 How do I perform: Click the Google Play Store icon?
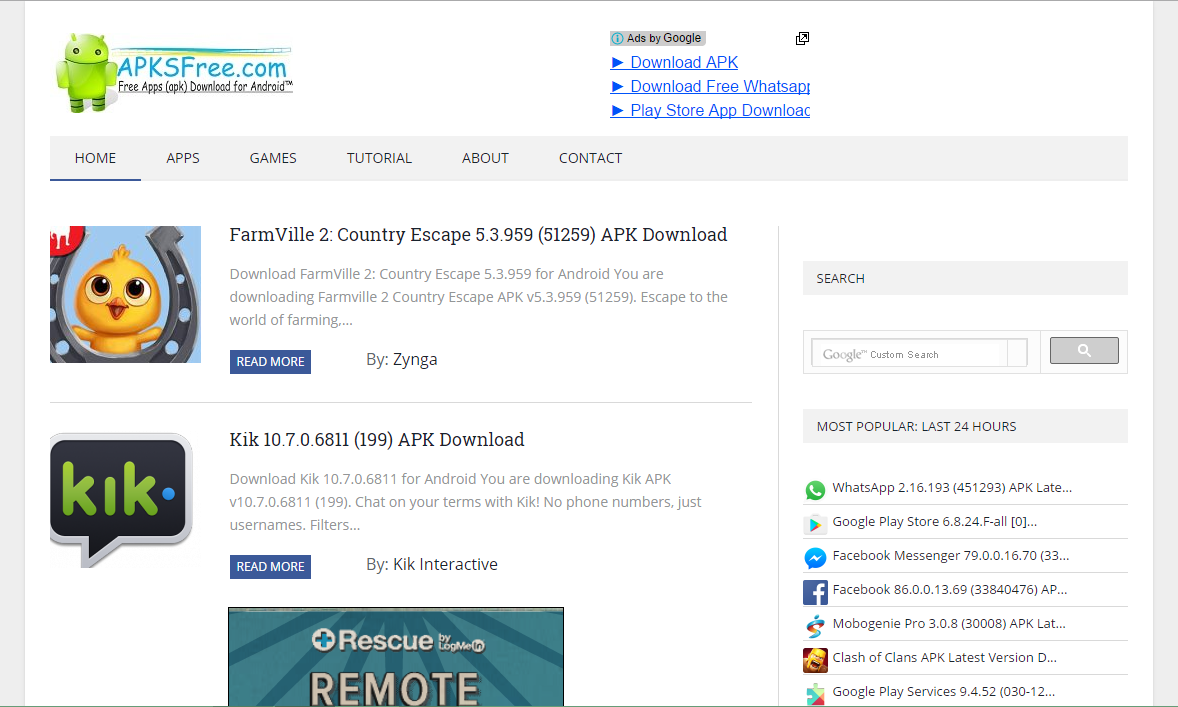(815, 524)
